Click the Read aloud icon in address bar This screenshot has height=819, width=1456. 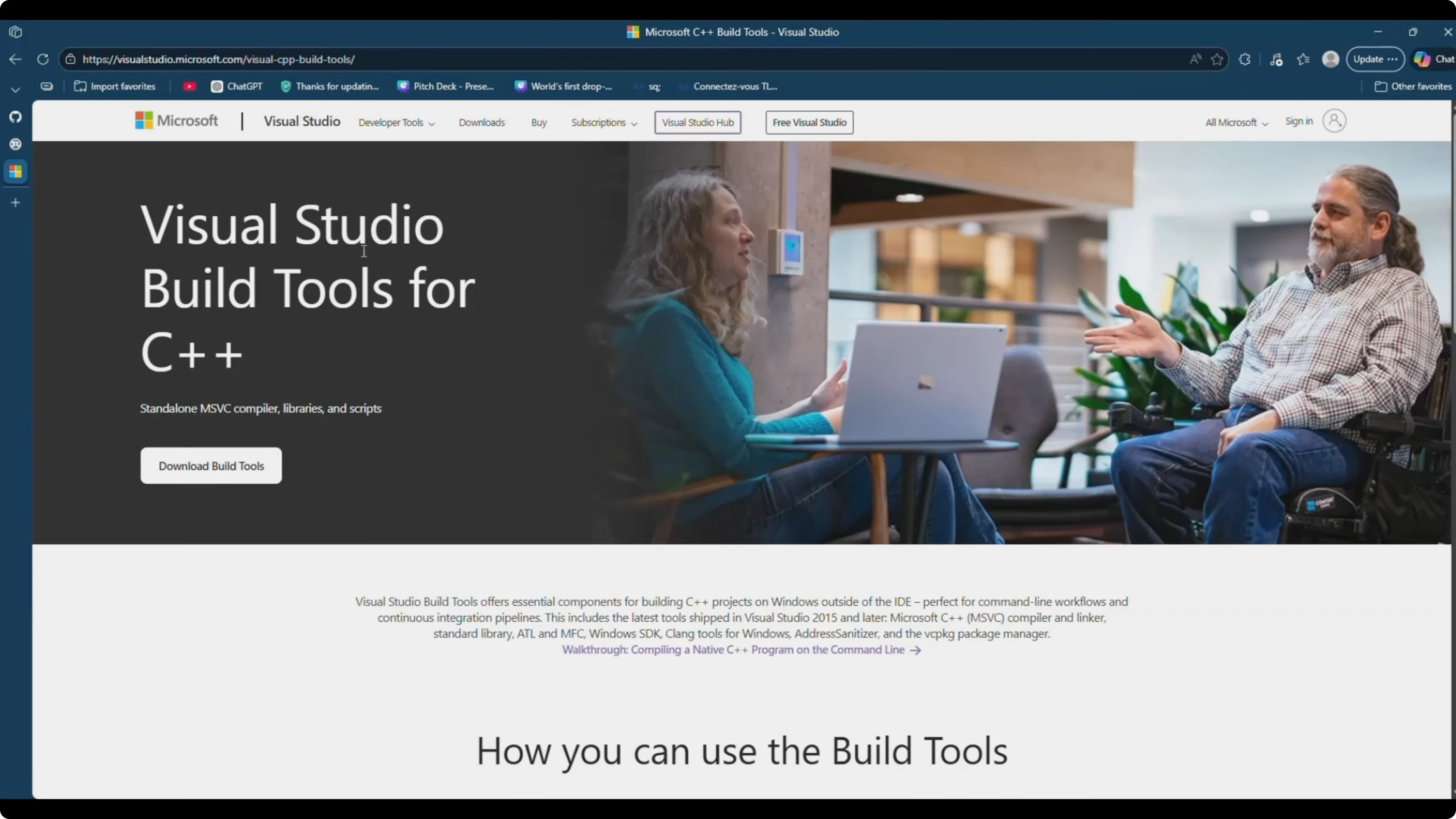point(1195,59)
